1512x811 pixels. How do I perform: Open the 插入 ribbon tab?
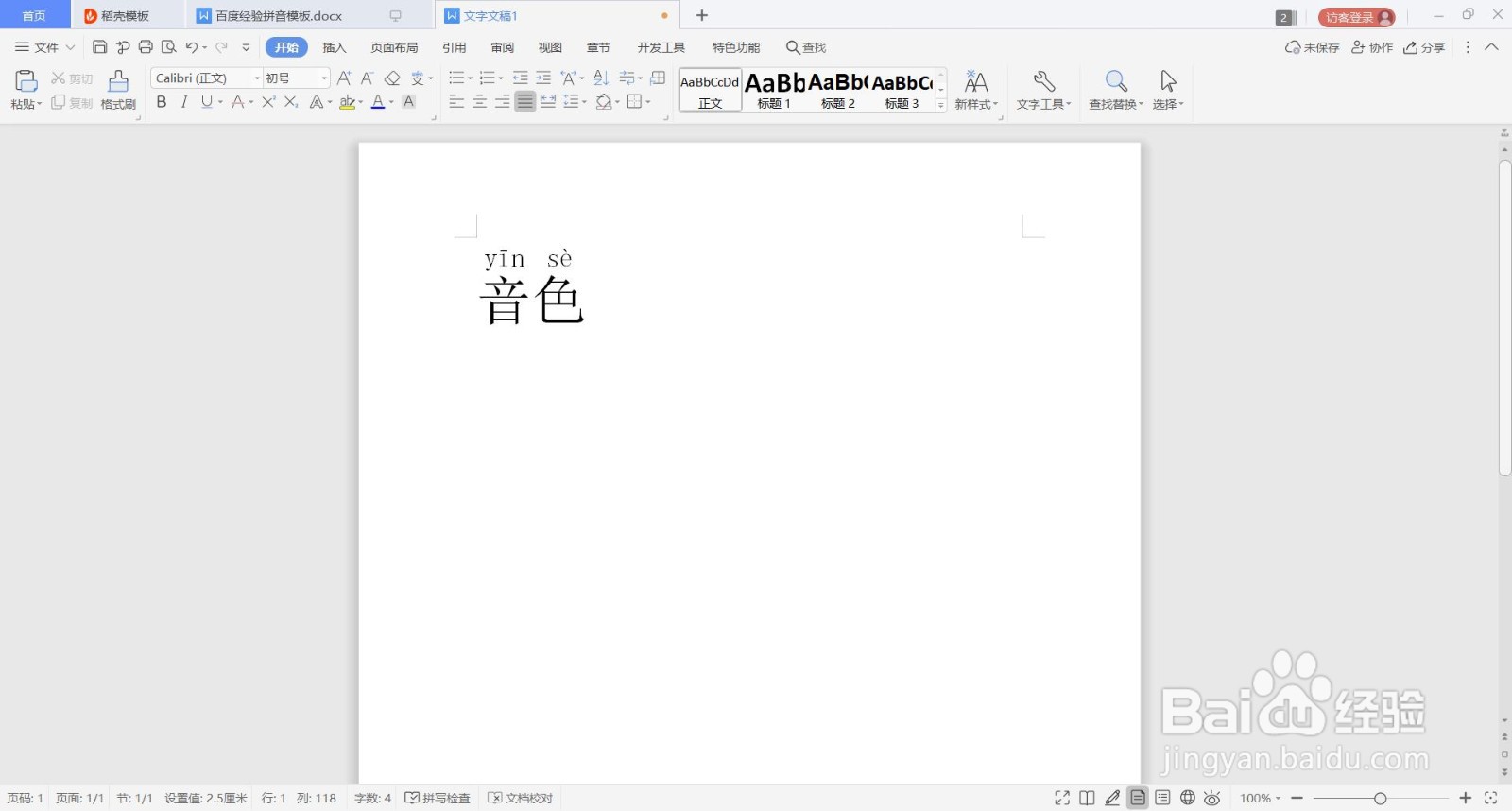pos(335,47)
